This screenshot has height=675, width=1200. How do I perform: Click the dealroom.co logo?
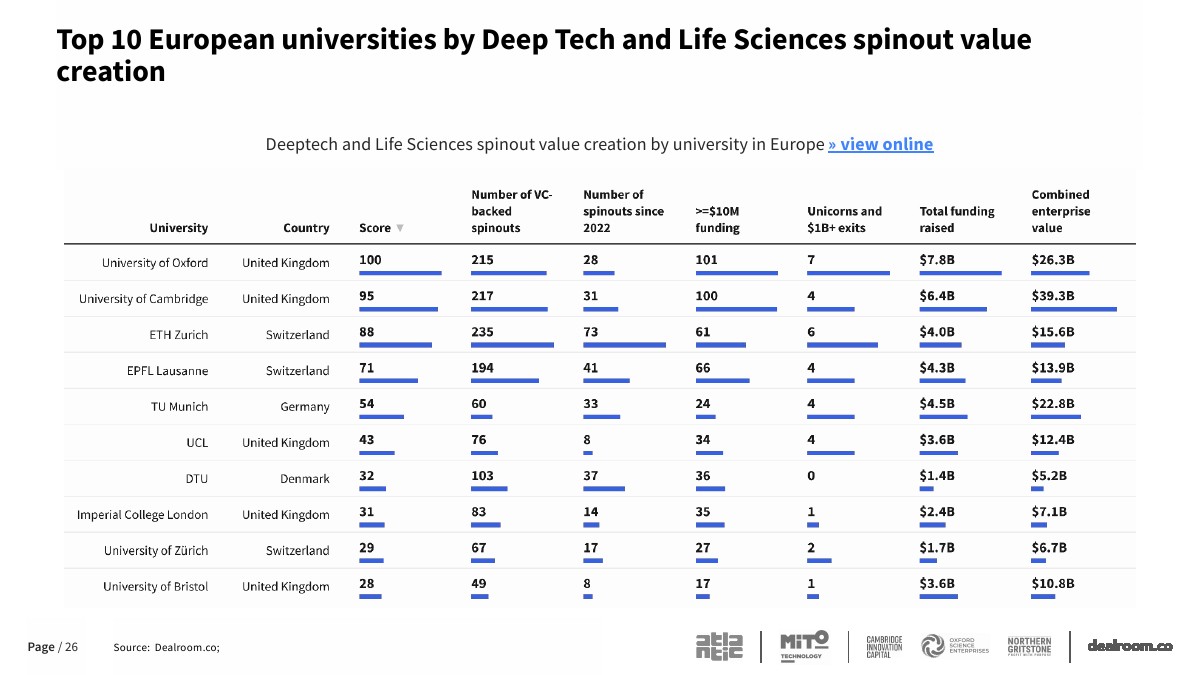(1130, 646)
